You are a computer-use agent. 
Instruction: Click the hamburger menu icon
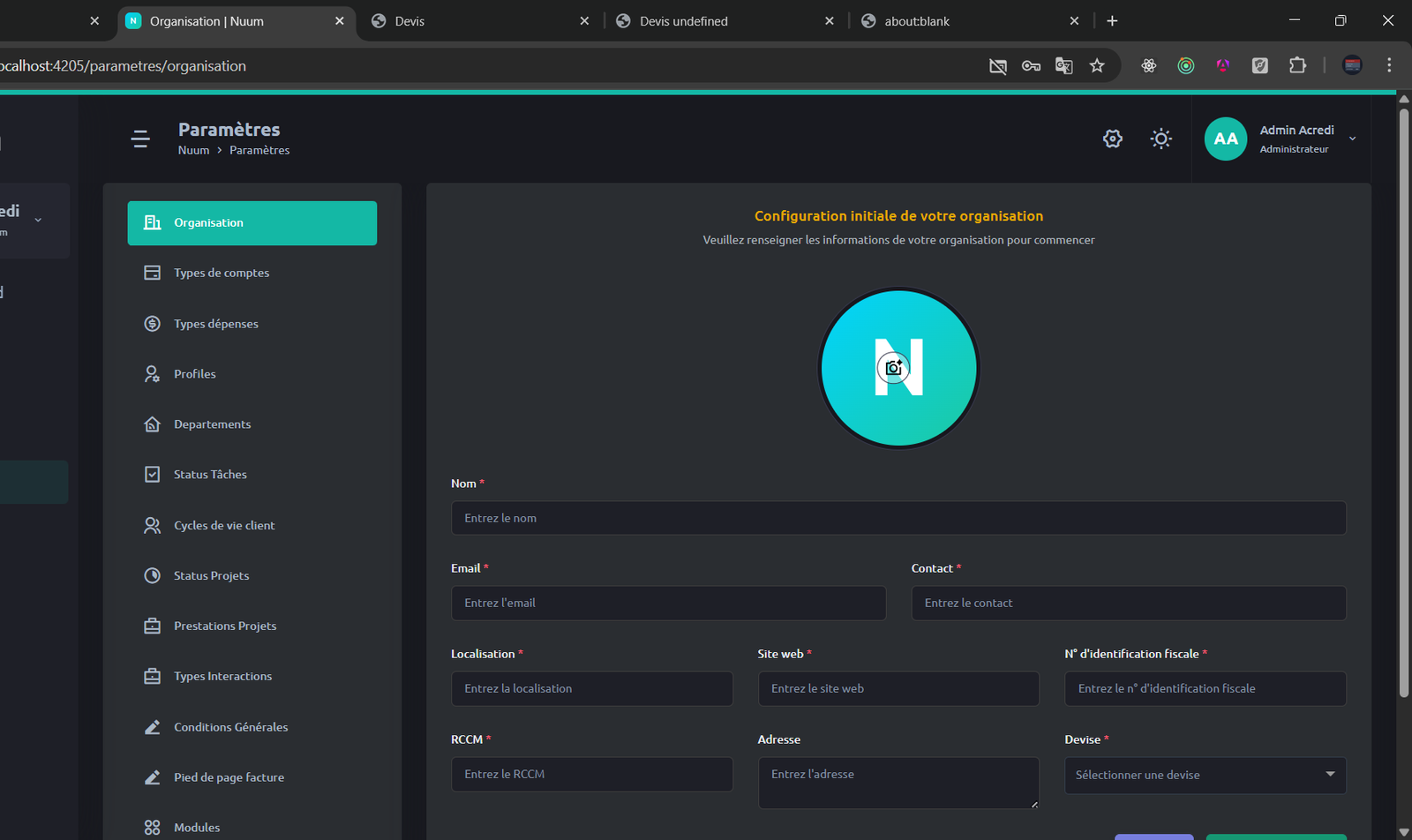pos(140,139)
